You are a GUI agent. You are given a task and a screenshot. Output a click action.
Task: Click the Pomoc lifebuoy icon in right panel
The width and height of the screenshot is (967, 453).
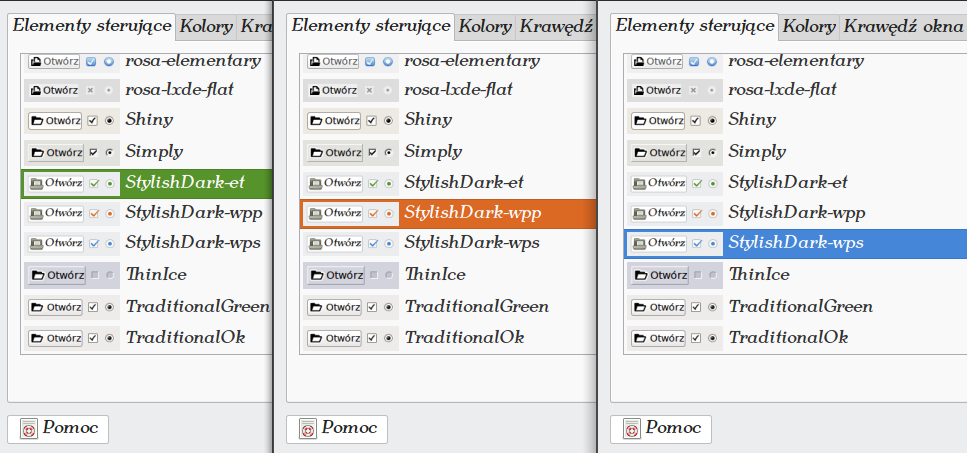tap(632, 429)
